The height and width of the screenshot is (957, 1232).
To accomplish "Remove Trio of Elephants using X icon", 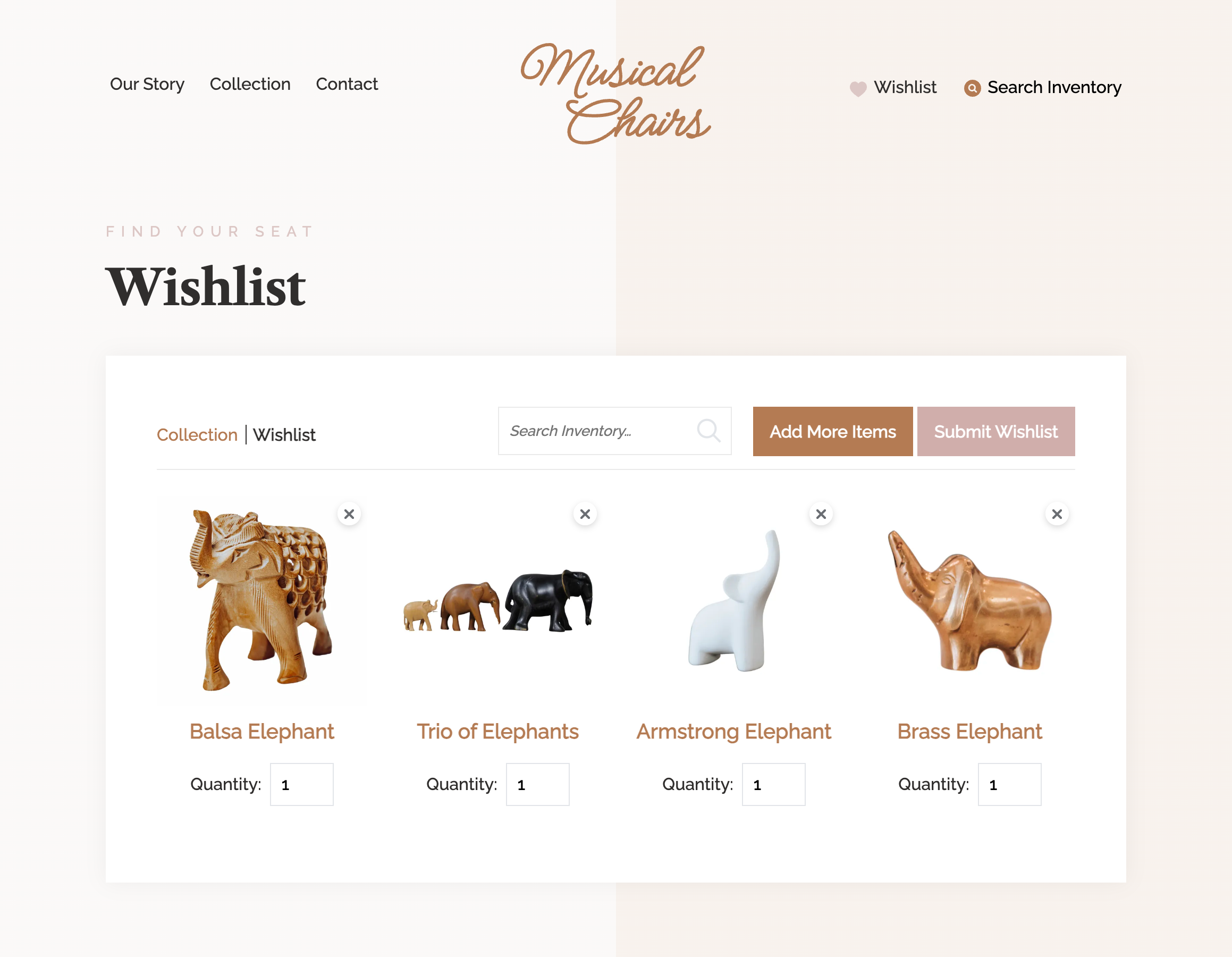I will [x=584, y=514].
